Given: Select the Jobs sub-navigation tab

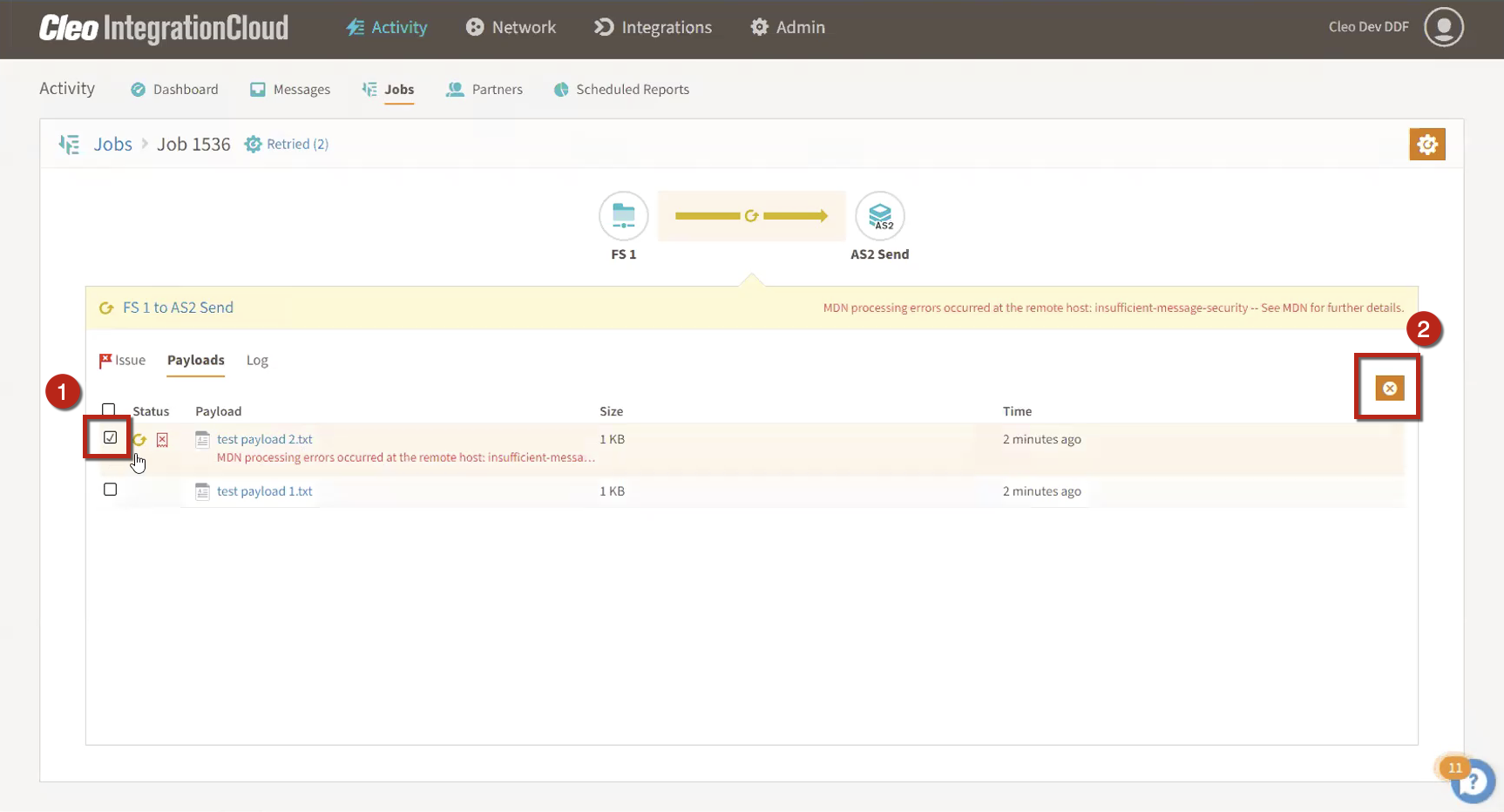Looking at the screenshot, I should coord(389,89).
